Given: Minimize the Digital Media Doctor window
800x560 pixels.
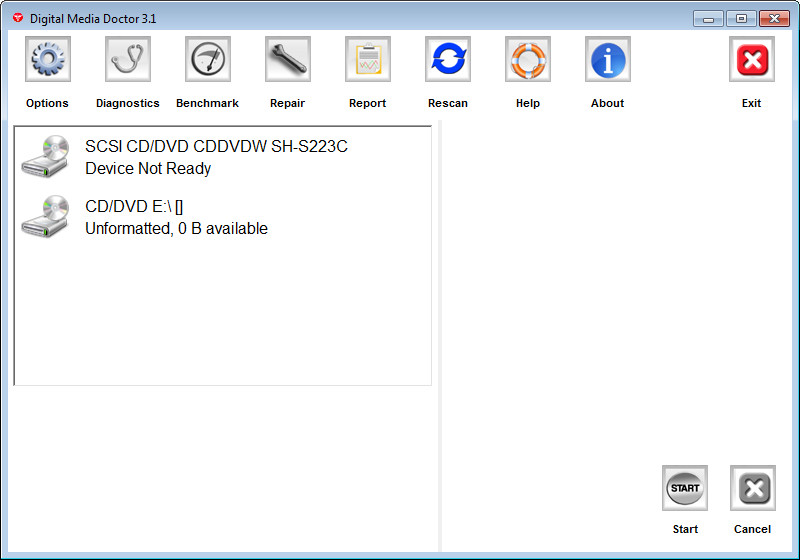Looking at the screenshot, I should coord(708,19).
